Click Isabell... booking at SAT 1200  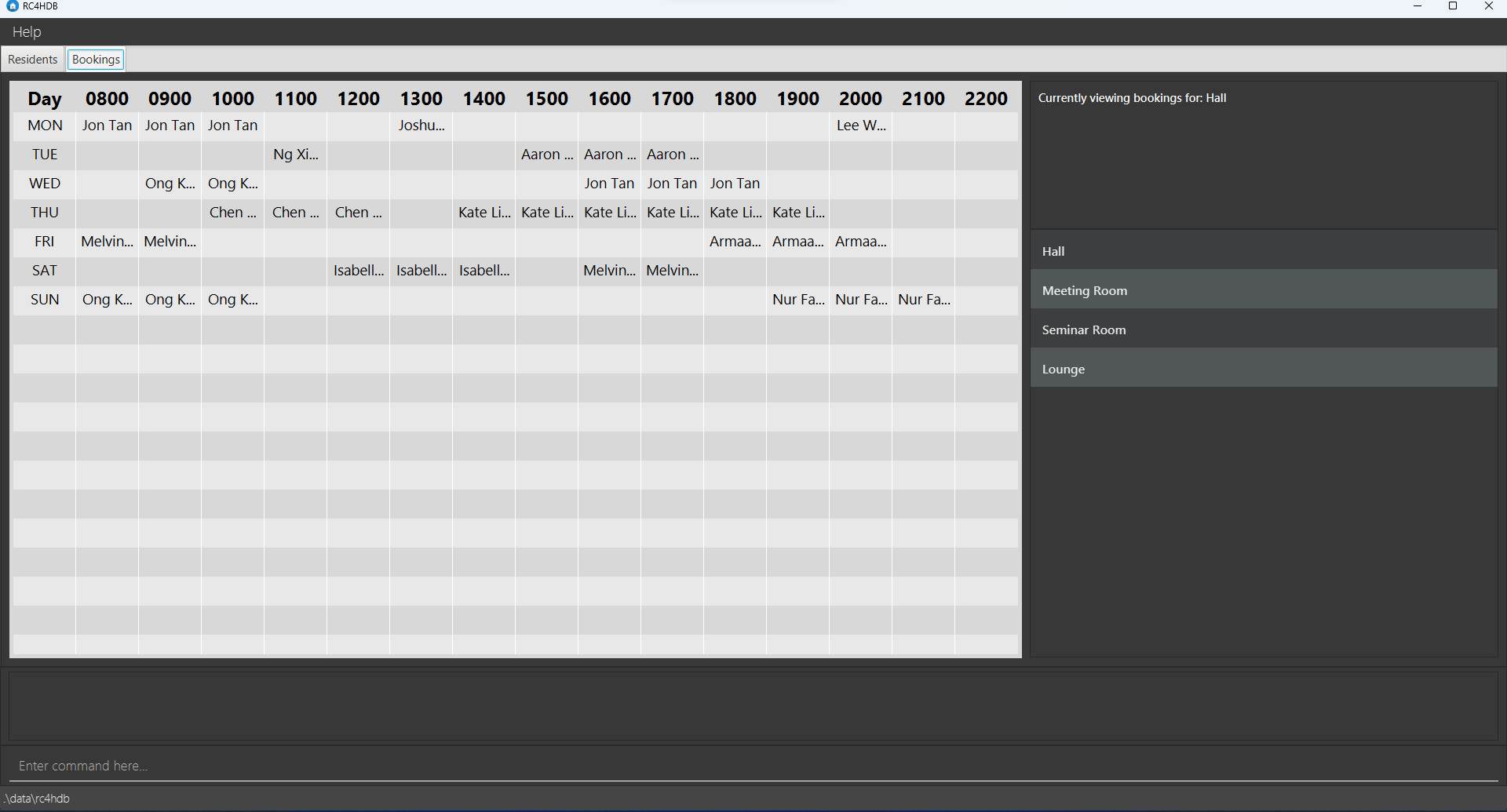[359, 271]
